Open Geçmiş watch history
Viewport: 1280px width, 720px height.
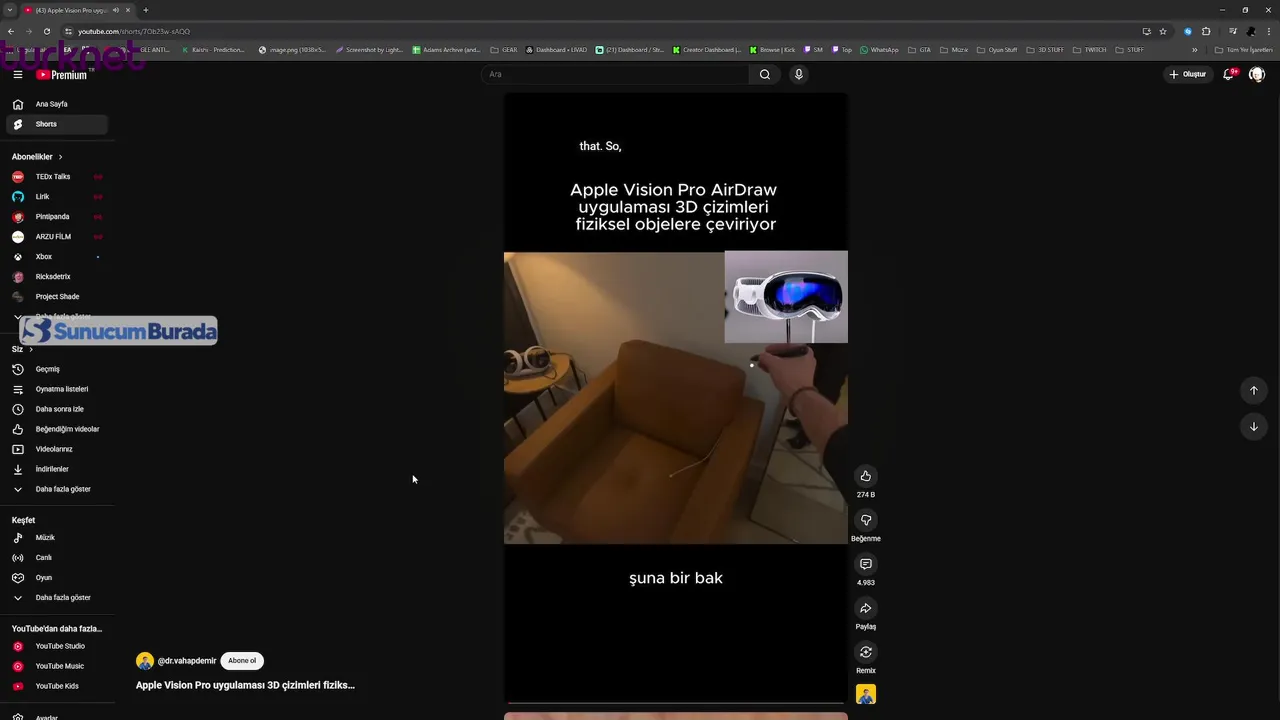[x=56, y=369]
